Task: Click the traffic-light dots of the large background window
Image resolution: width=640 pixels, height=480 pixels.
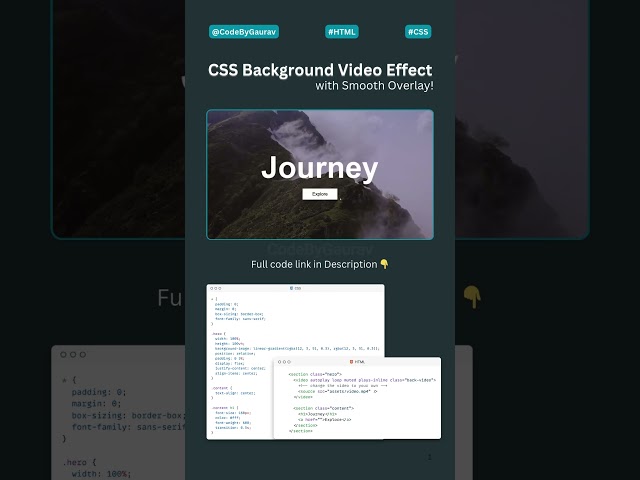Action: pyautogui.click(x=73, y=355)
